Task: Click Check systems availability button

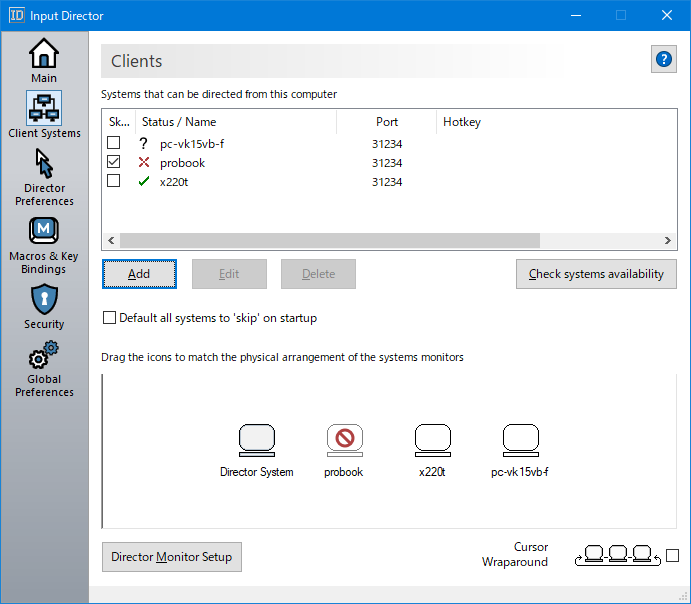Action: [x=596, y=274]
